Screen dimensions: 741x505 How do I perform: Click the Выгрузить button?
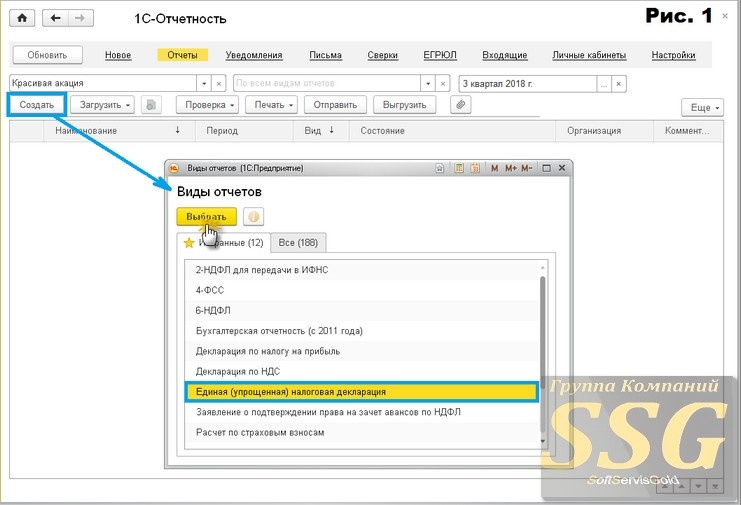coord(405,105)
